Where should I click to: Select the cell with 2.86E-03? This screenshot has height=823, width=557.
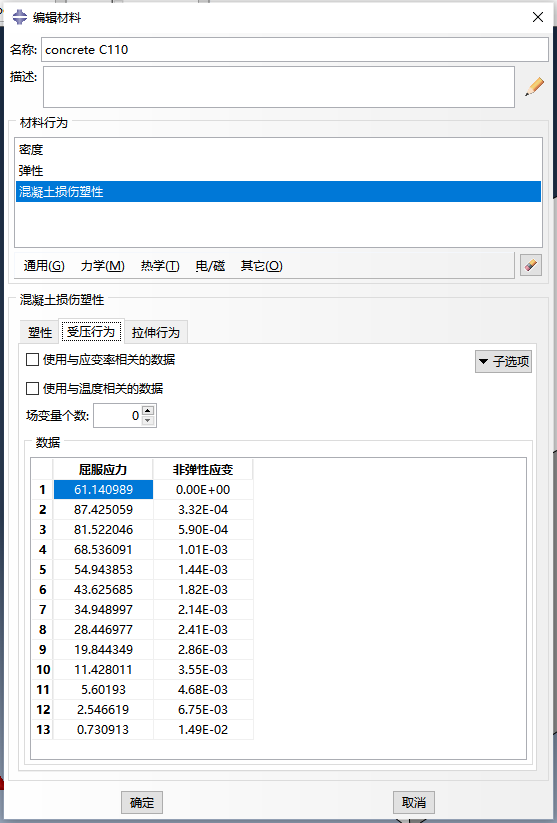(203, 649)
